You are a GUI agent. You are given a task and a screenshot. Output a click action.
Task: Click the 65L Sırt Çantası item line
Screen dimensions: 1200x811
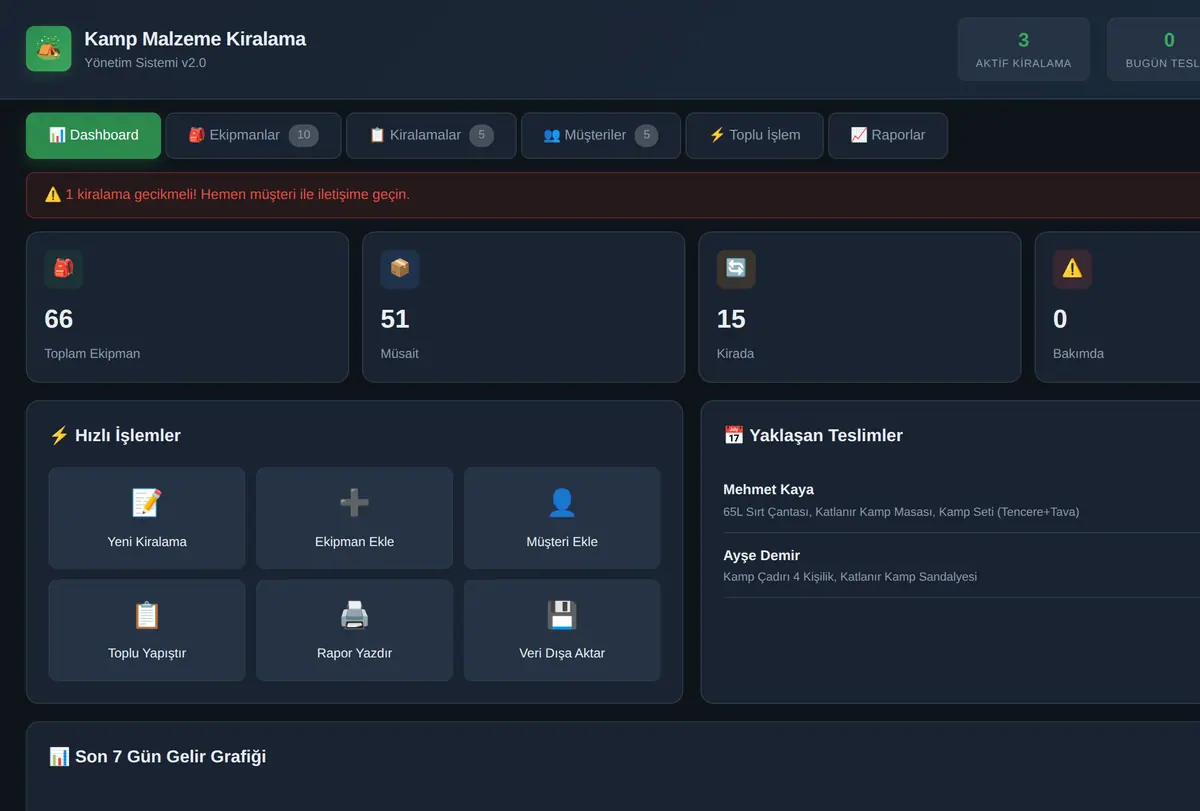901,512
